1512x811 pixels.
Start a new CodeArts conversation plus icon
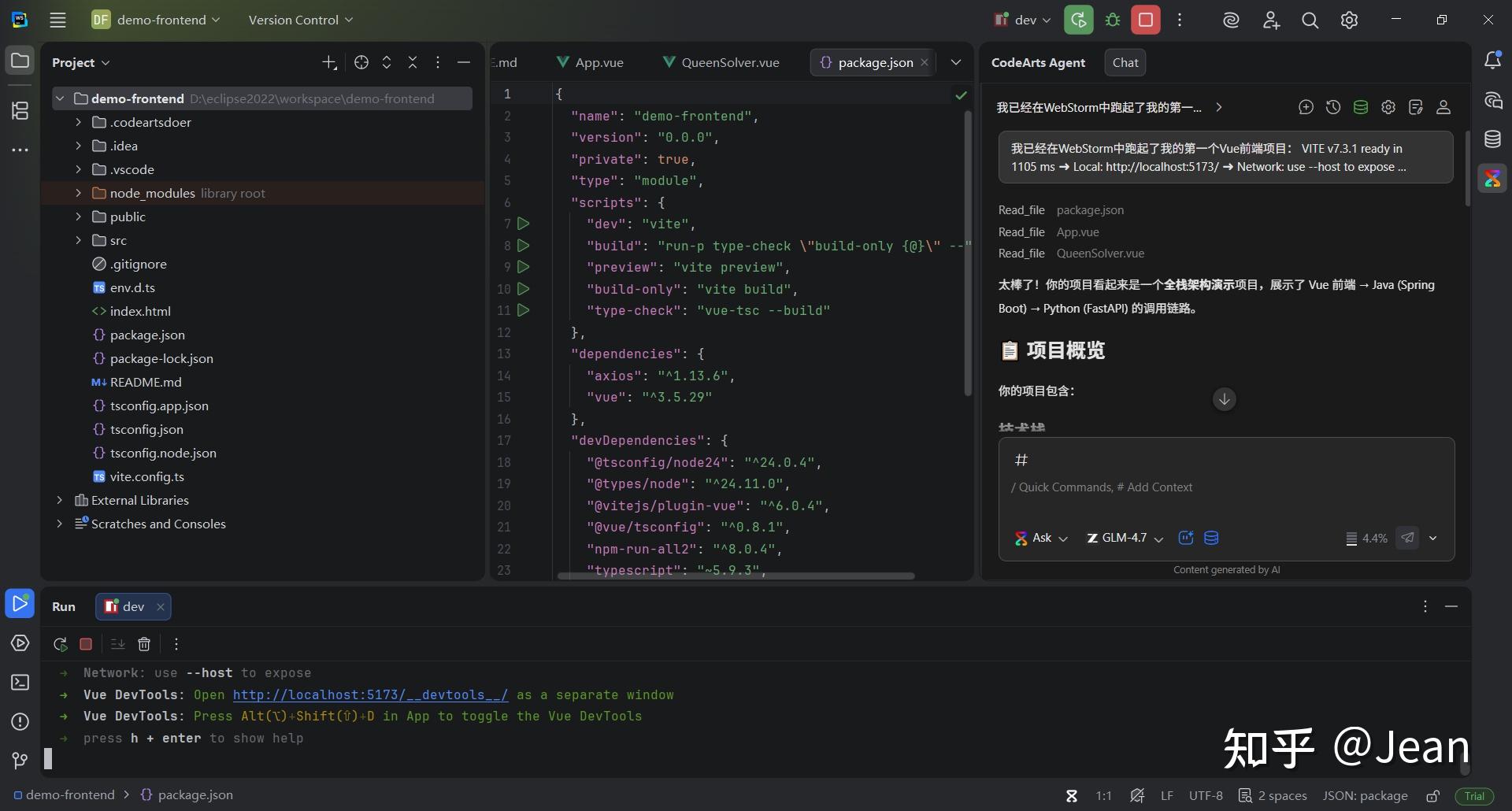point(1306,107)
